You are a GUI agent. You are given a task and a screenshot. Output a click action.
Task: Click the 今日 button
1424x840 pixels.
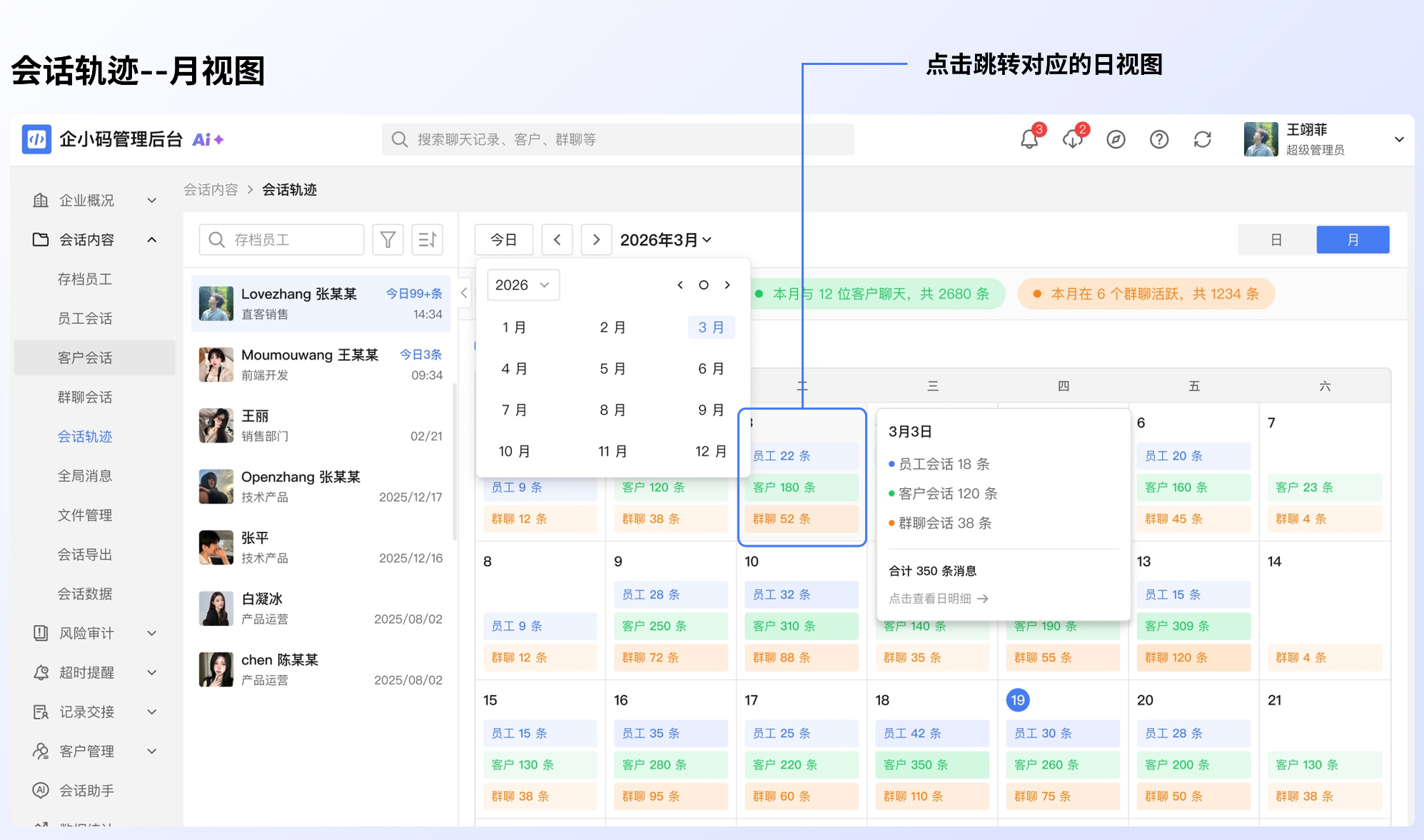click(504, 240)
